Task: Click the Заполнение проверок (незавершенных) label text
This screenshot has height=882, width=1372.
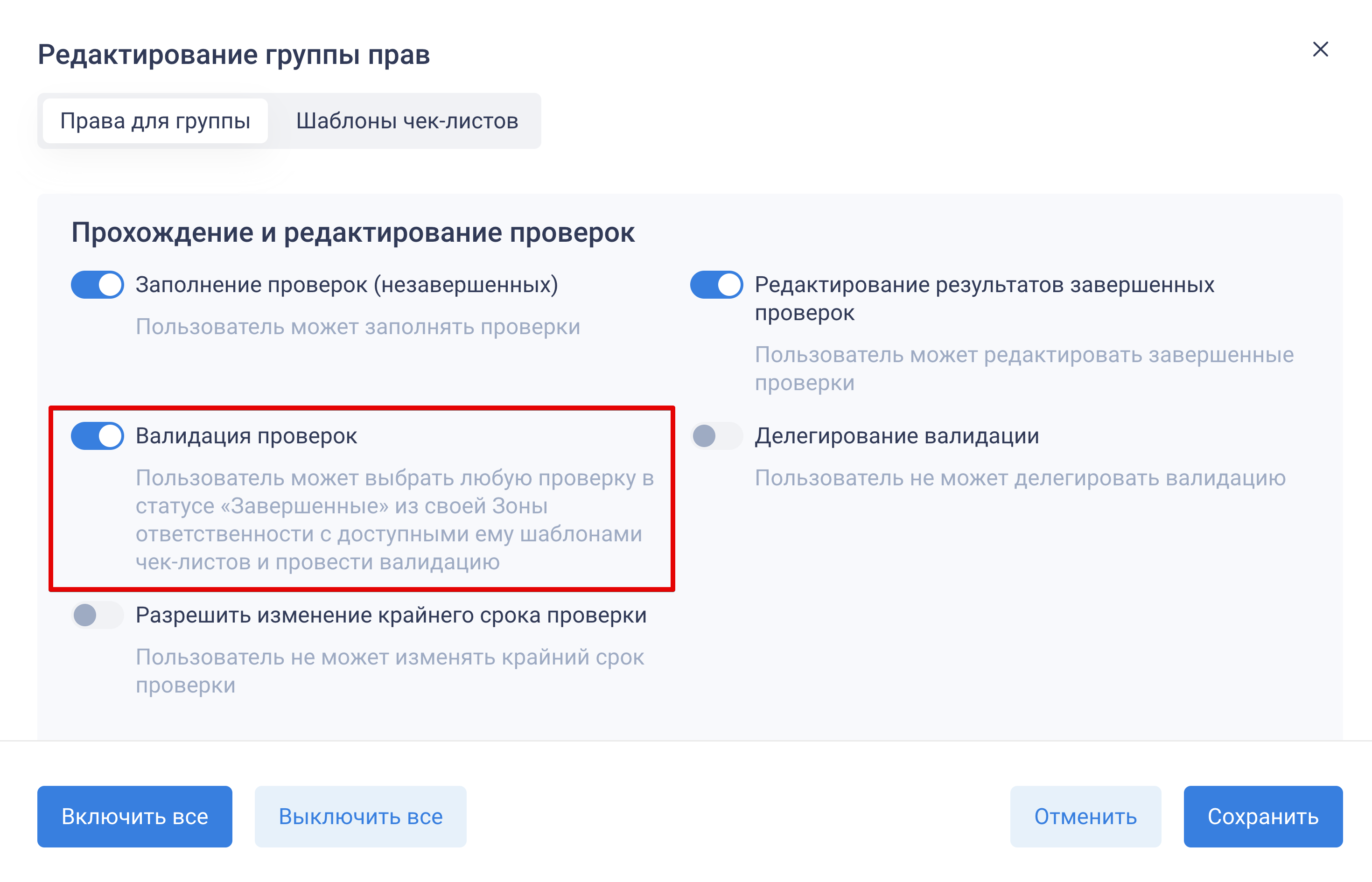Action: click(346, 285)
